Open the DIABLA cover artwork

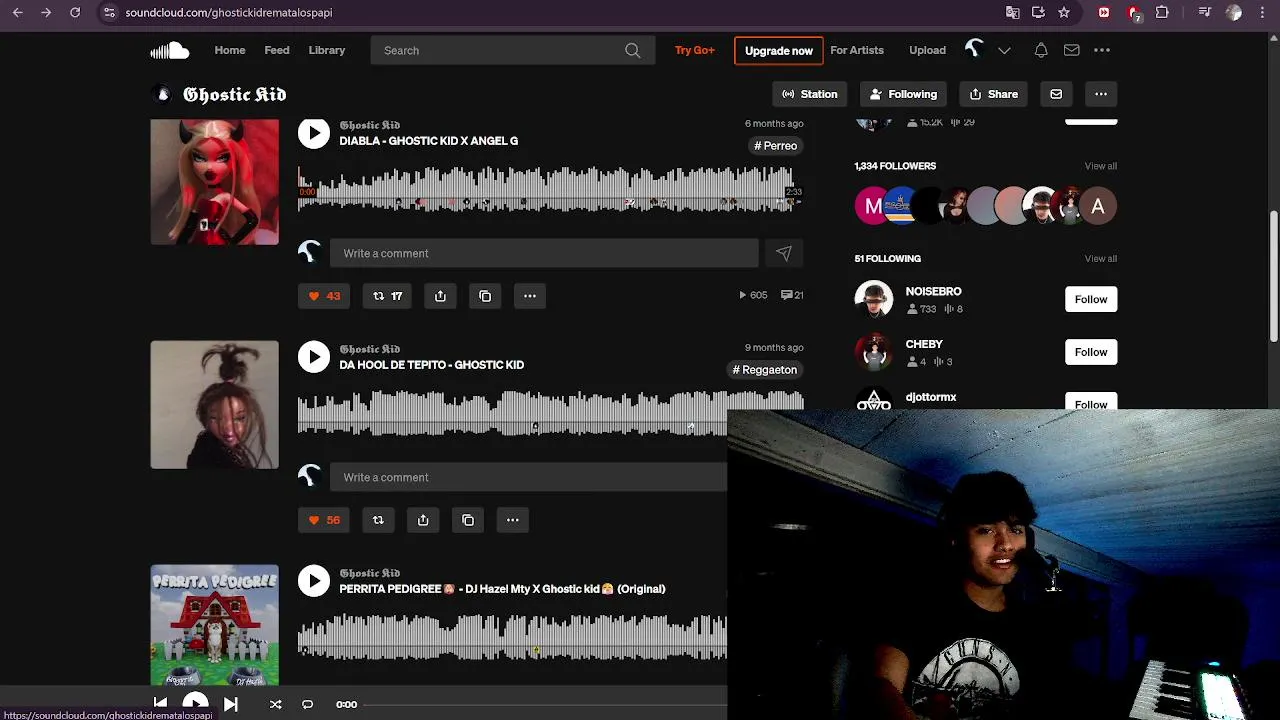(x=215, y=181)
